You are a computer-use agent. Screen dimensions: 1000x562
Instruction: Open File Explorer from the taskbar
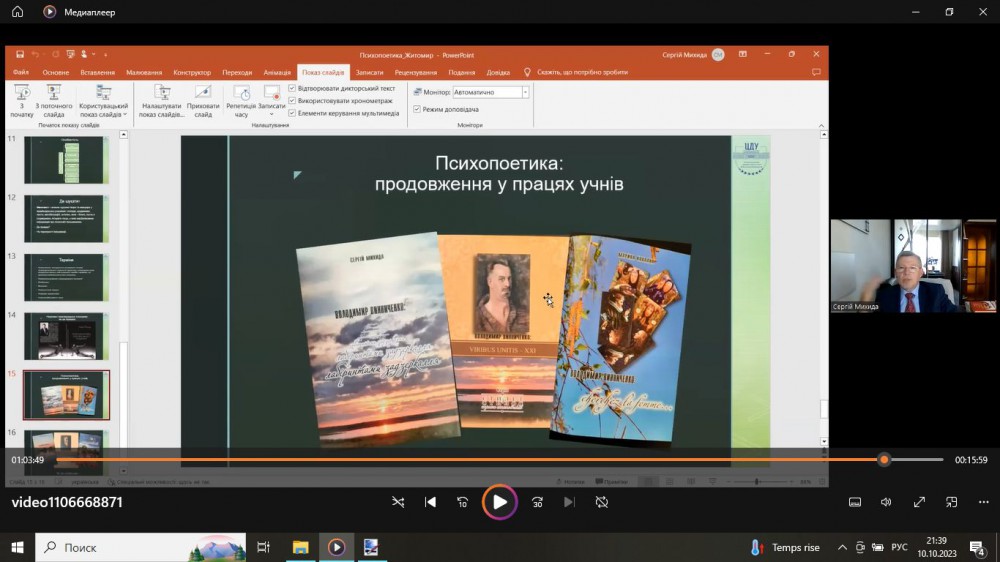tap(300, 547)
